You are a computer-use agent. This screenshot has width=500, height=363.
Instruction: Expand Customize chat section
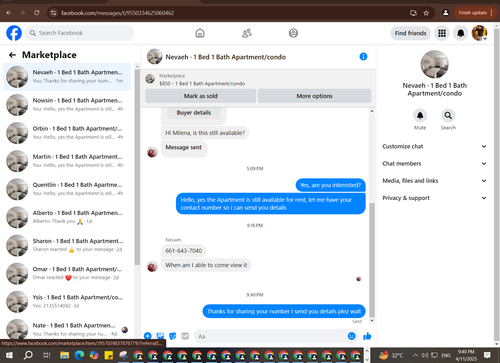coord(434,146)
